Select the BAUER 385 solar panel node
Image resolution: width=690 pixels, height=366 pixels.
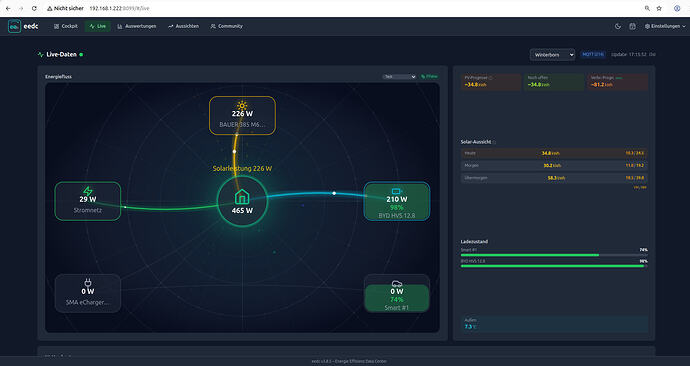pos(242,115)
